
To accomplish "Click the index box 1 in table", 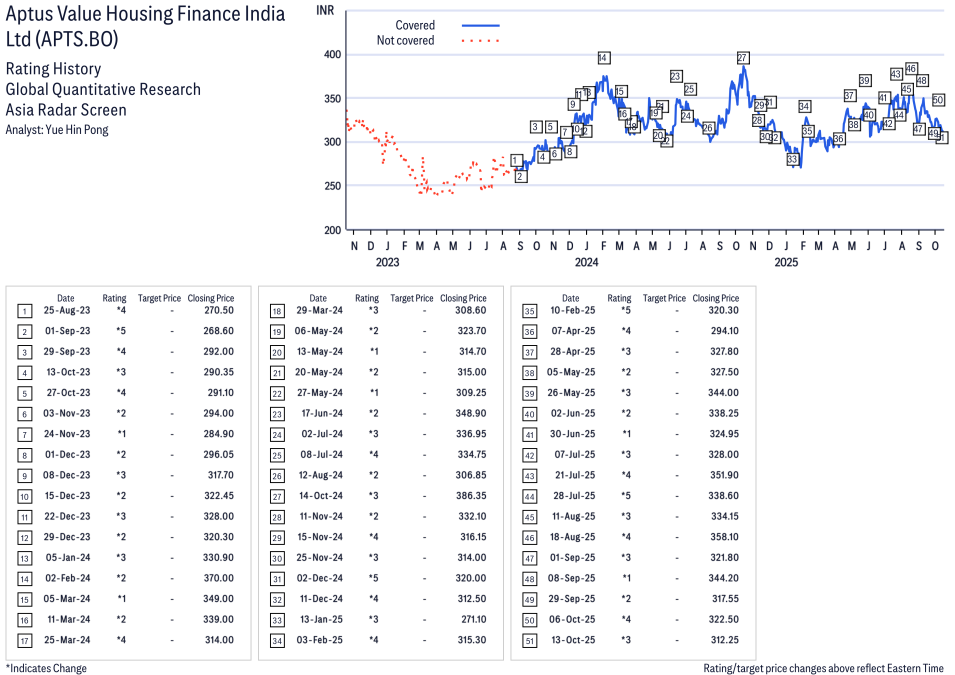I will (x=25, y=311).
